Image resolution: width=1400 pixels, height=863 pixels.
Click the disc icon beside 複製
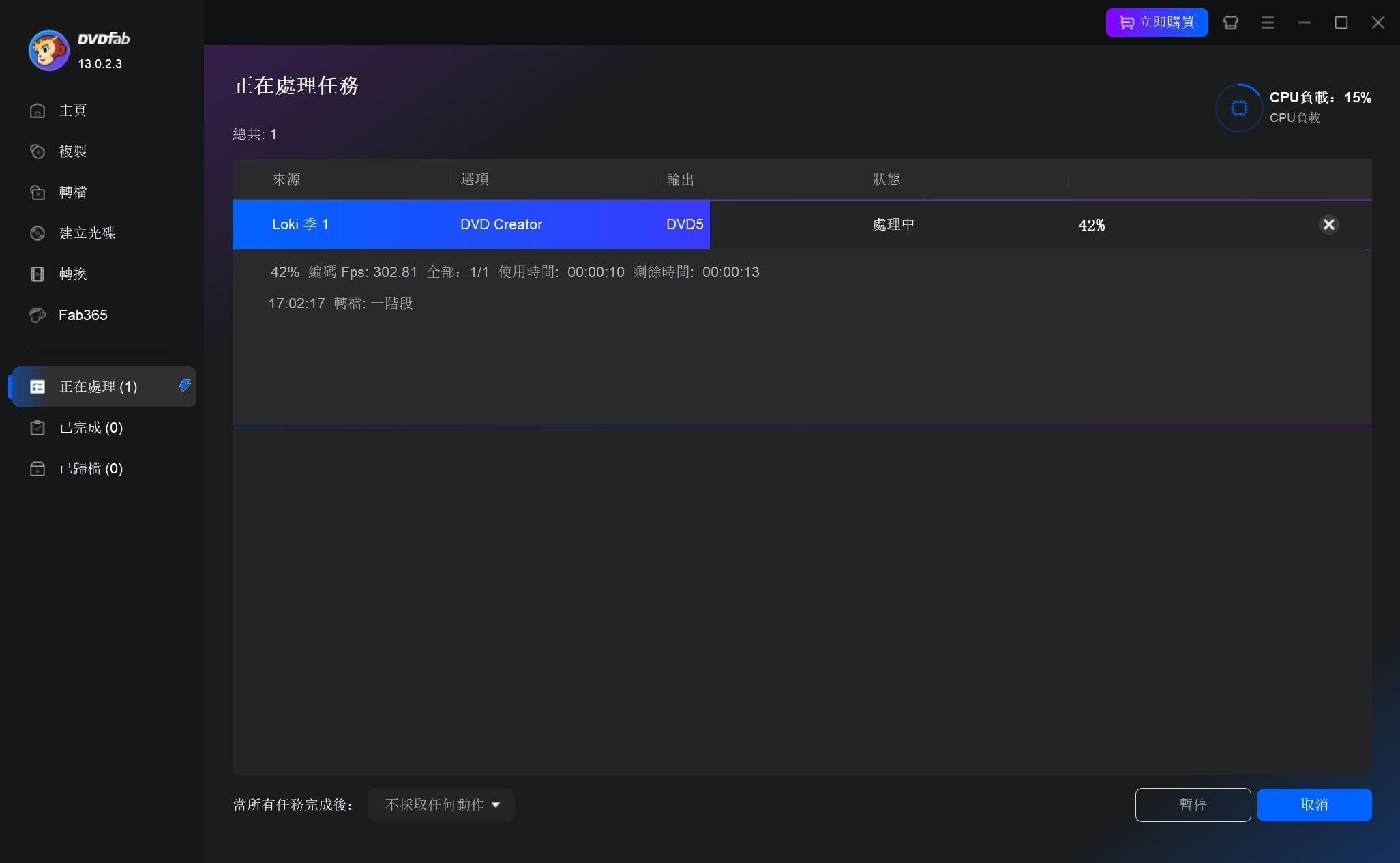pos(38,151)
